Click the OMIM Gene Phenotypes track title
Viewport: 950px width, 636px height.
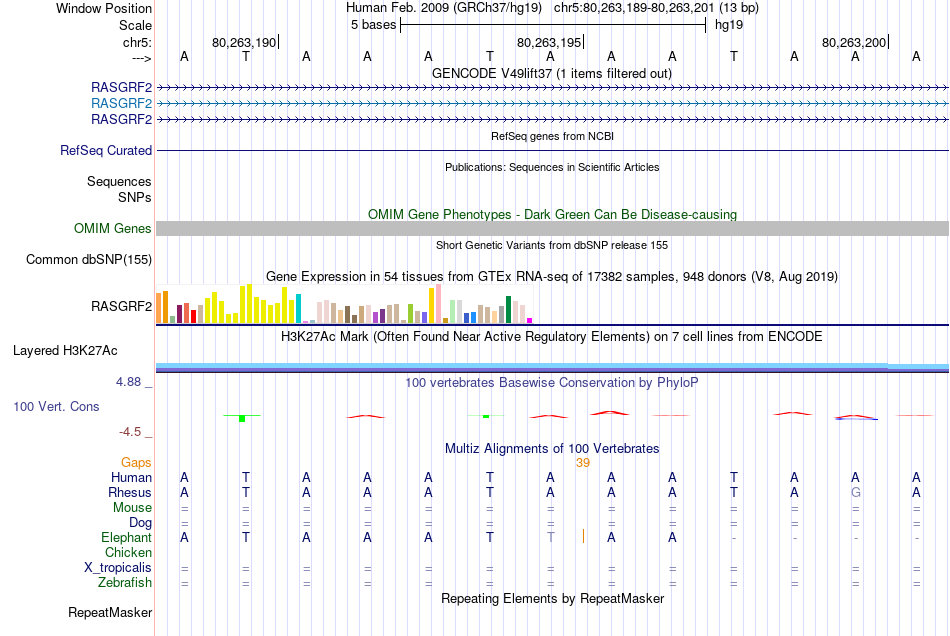point(552,214)
